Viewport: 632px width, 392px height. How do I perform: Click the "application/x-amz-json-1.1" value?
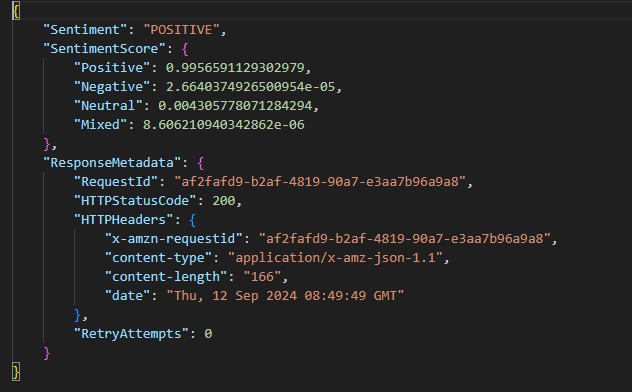335,257
